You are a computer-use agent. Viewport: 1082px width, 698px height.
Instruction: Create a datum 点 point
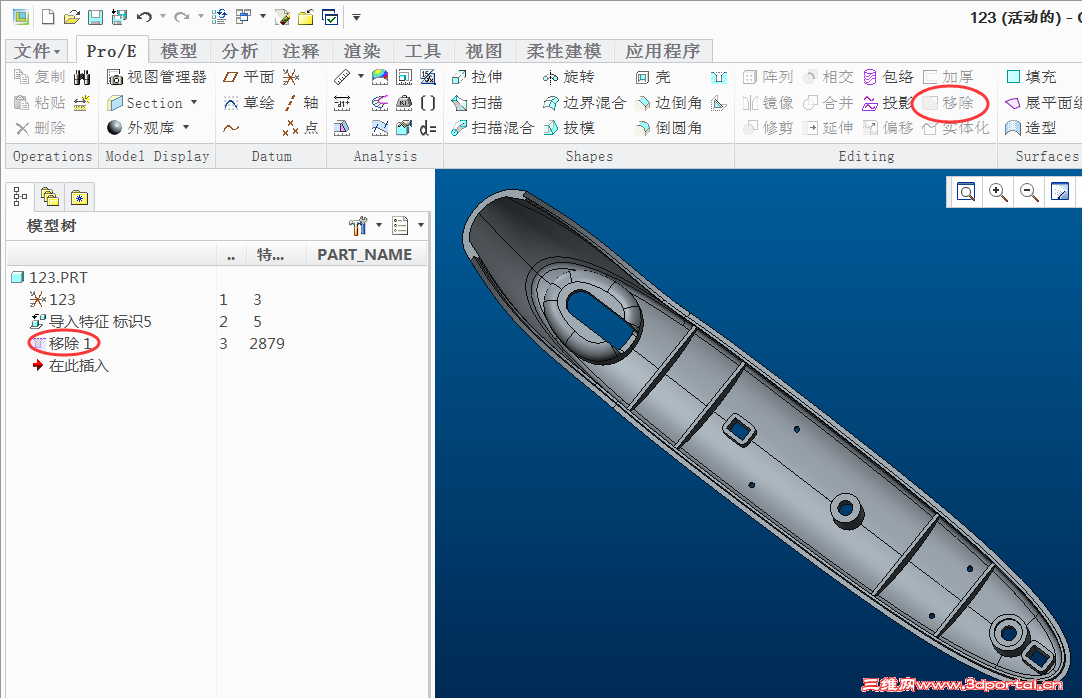[x=301, y=128]
